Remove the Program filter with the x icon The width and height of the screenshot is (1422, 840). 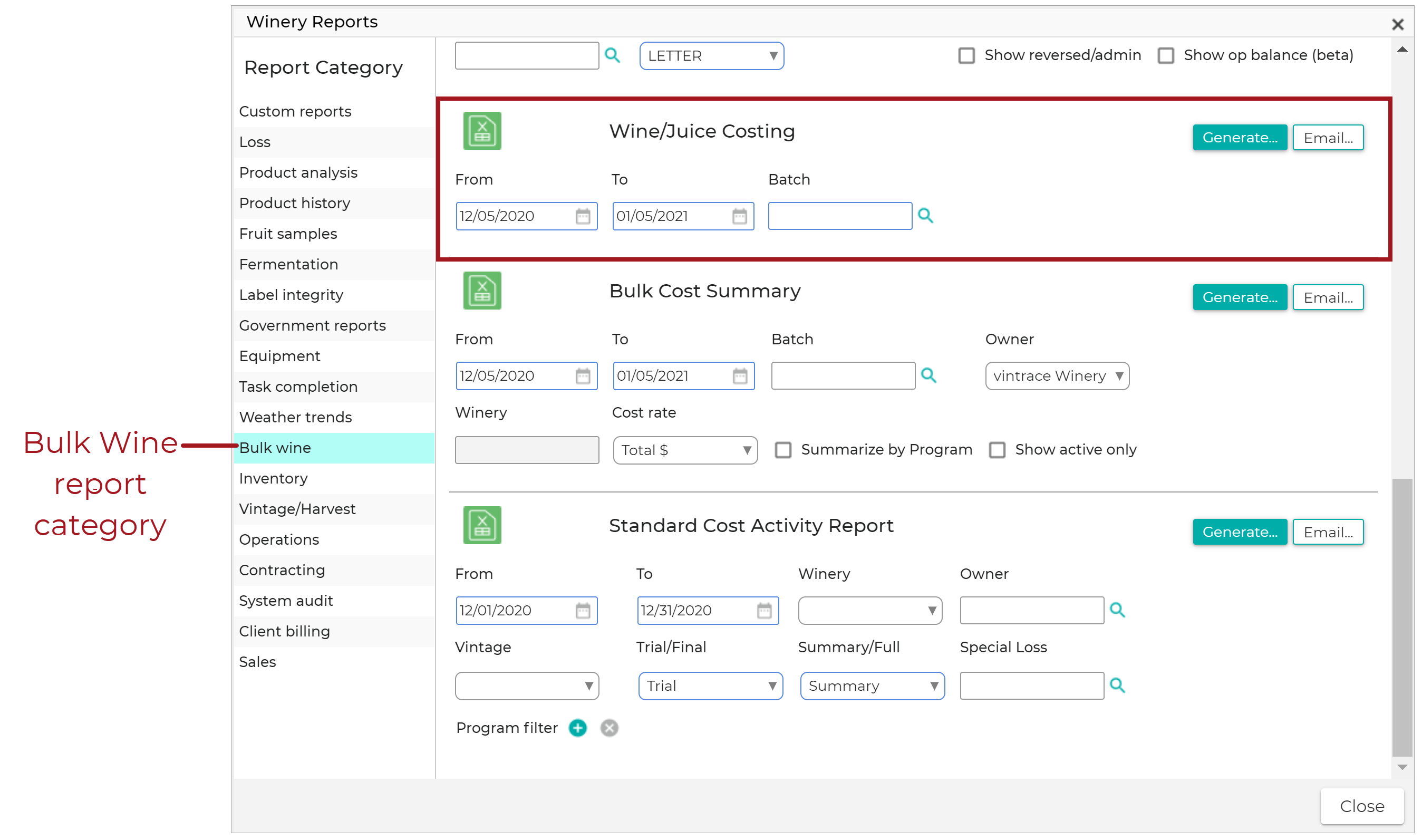[609, 727]
